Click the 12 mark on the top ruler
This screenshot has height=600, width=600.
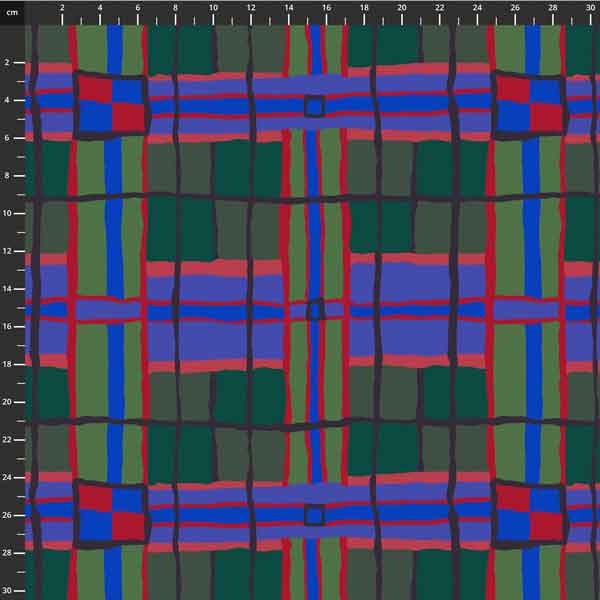251,8
